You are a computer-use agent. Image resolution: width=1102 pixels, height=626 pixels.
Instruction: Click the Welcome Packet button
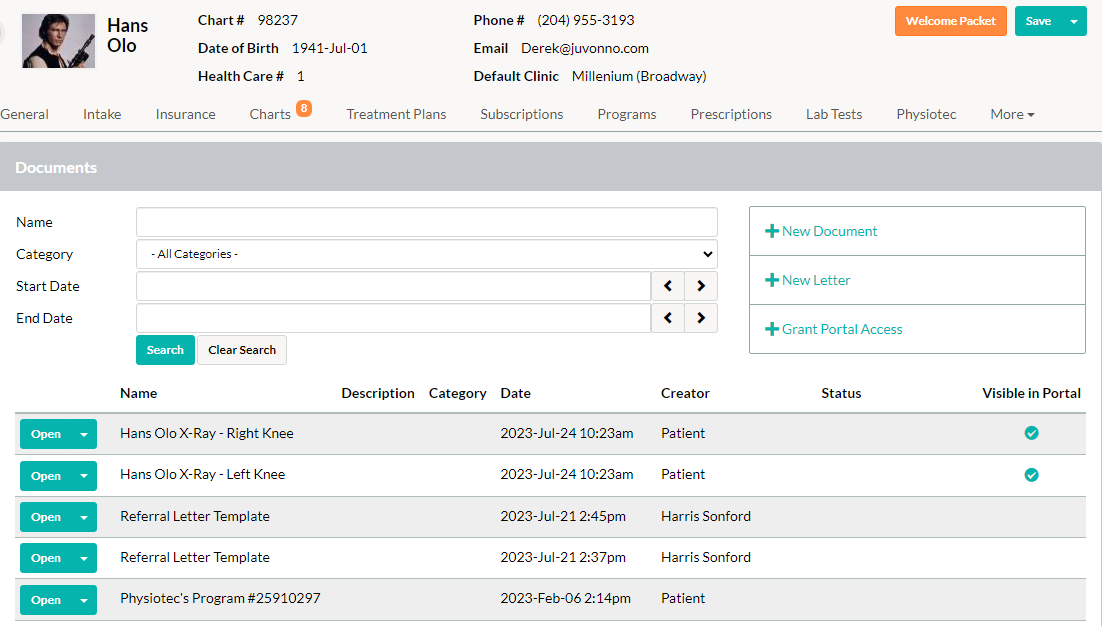click(950, 20)
